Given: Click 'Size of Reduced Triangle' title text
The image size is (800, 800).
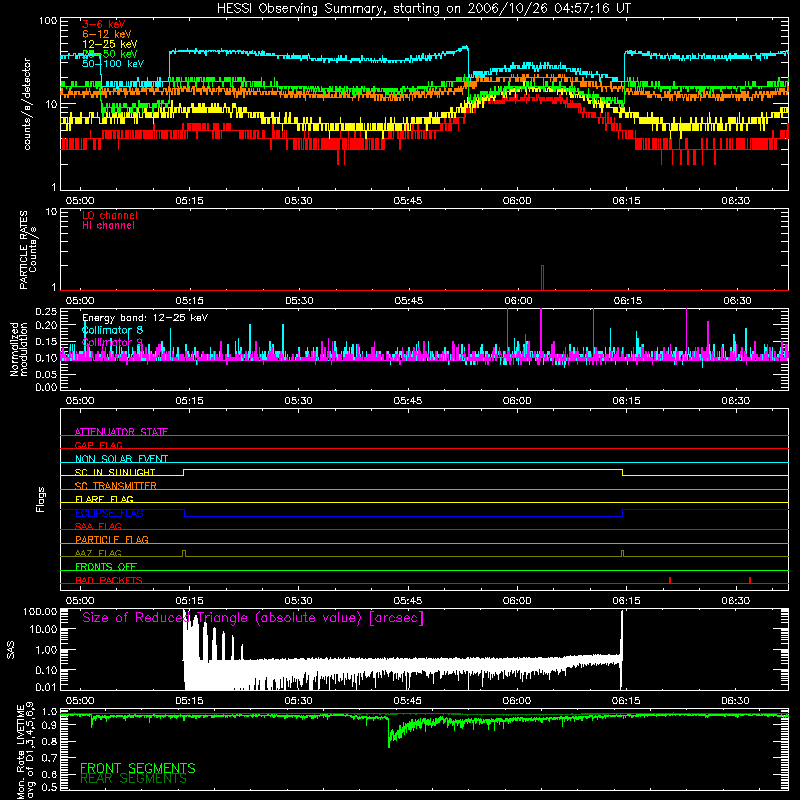Looking at the screenshot, I should (253, 618).
